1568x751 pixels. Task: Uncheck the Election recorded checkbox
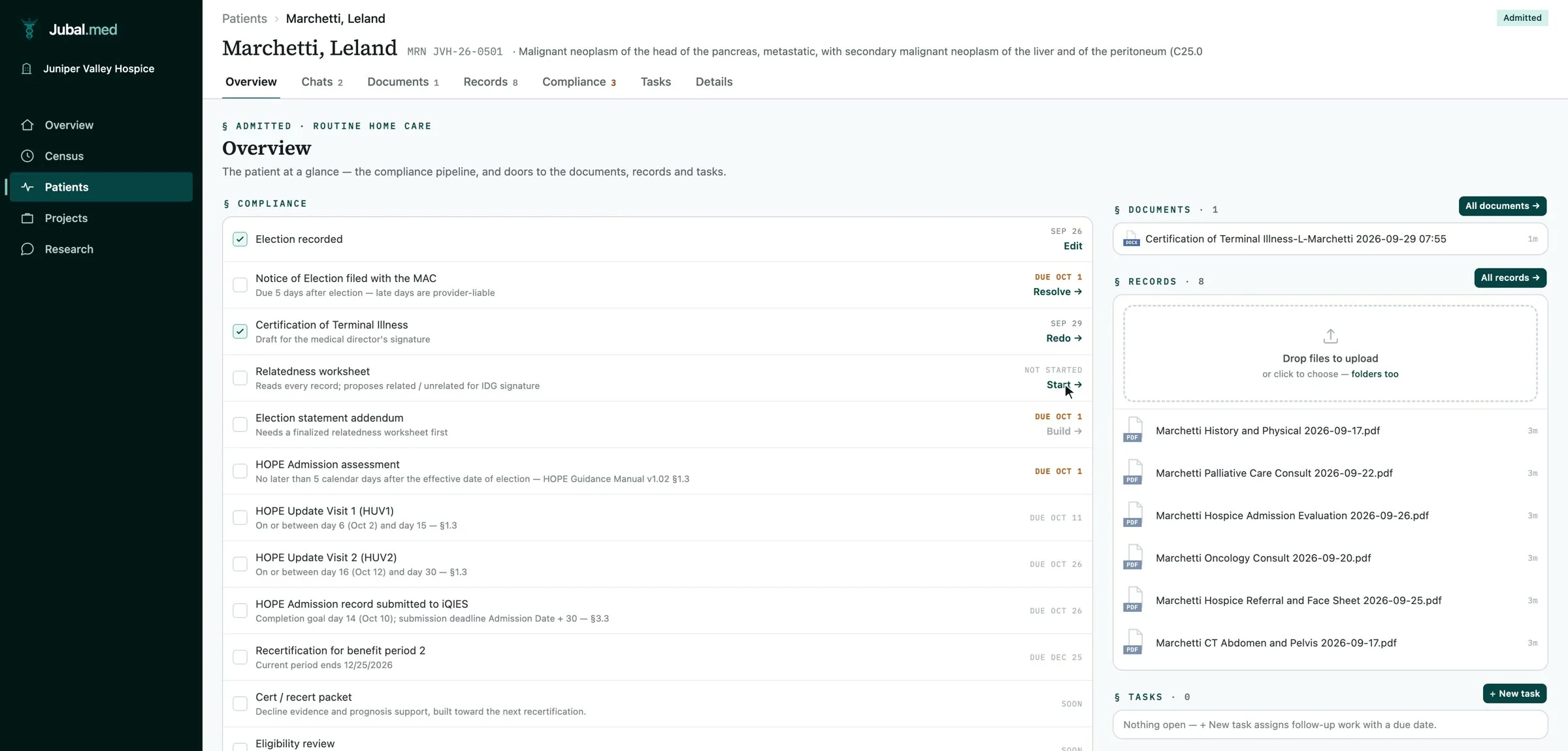pyautogui.click(x=240, y=239)
